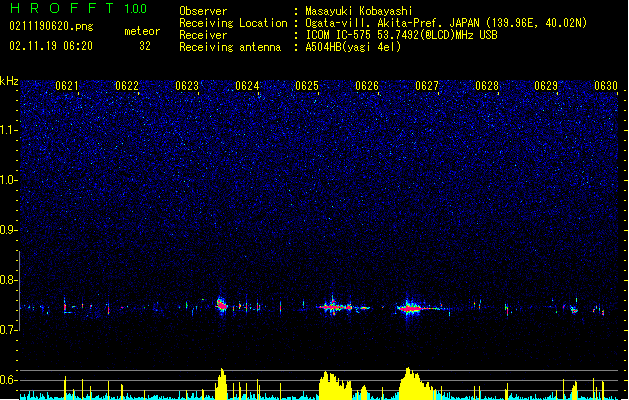The image size is (629, 400).
Task: Click the 0625 time marker
Action: coord(307,86)
